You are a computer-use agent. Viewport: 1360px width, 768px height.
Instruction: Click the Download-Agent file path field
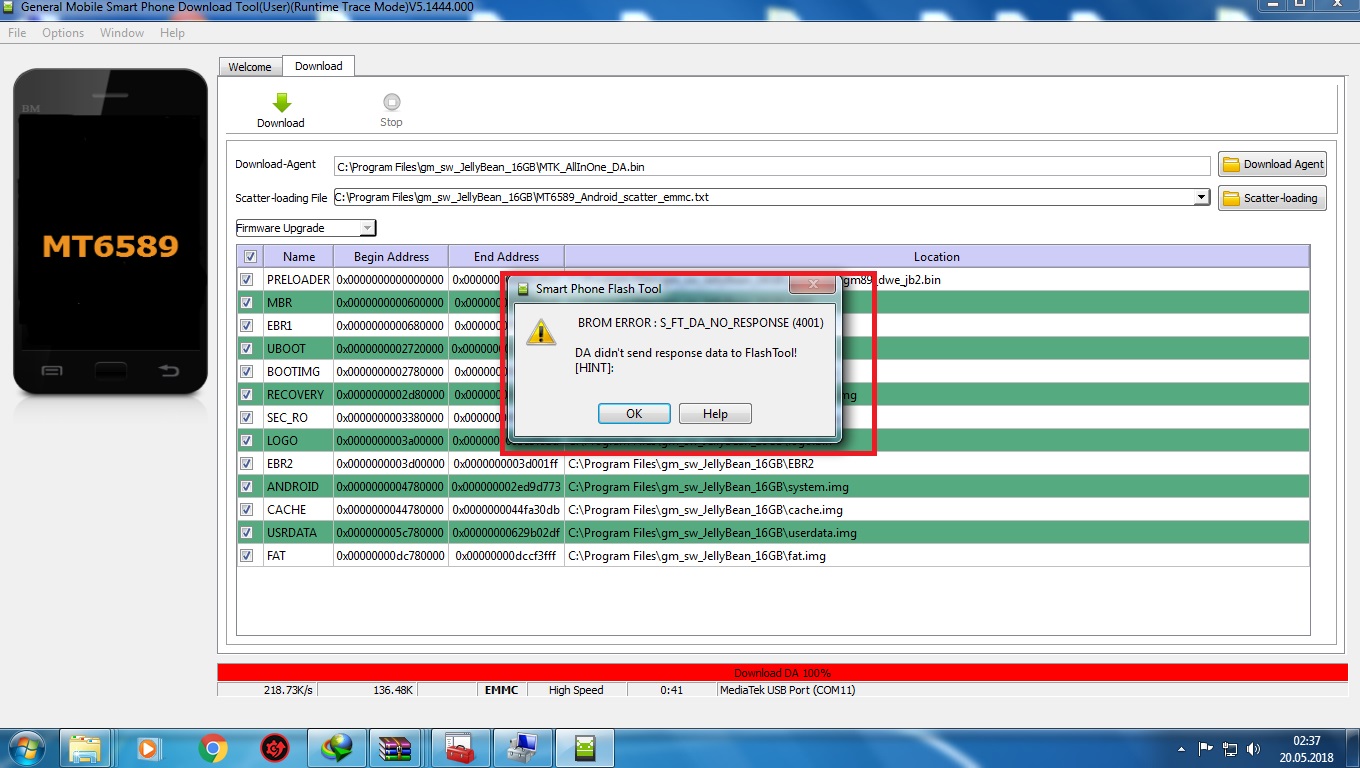[771, 167]
